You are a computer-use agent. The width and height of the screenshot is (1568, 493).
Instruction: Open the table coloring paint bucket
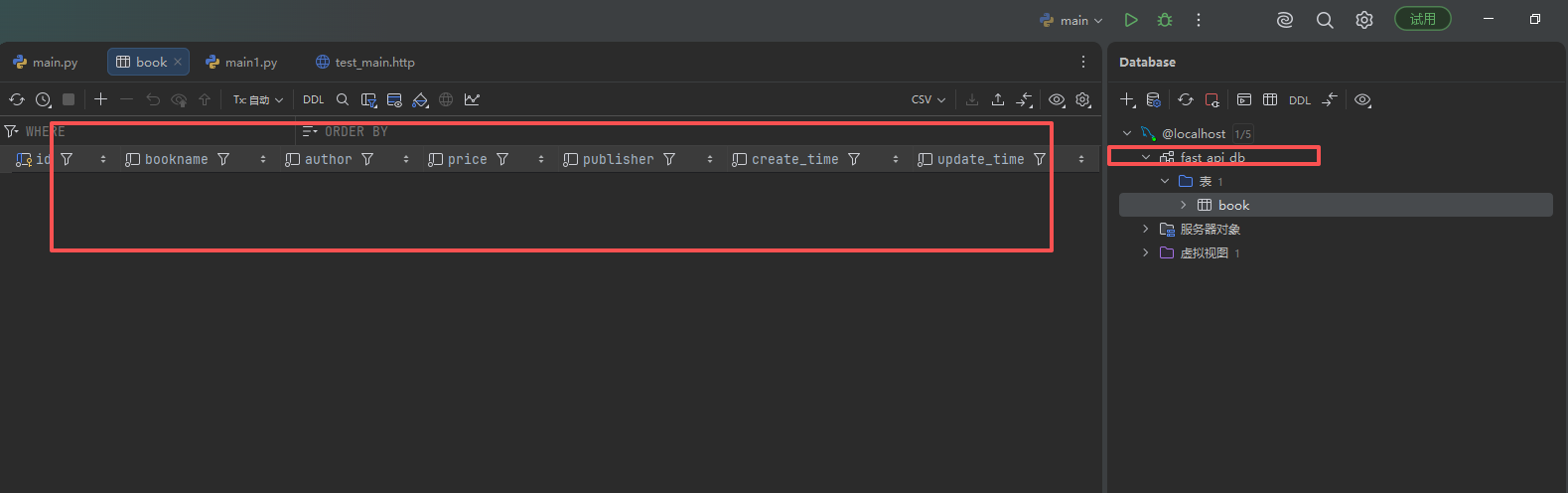pos(420,99)
